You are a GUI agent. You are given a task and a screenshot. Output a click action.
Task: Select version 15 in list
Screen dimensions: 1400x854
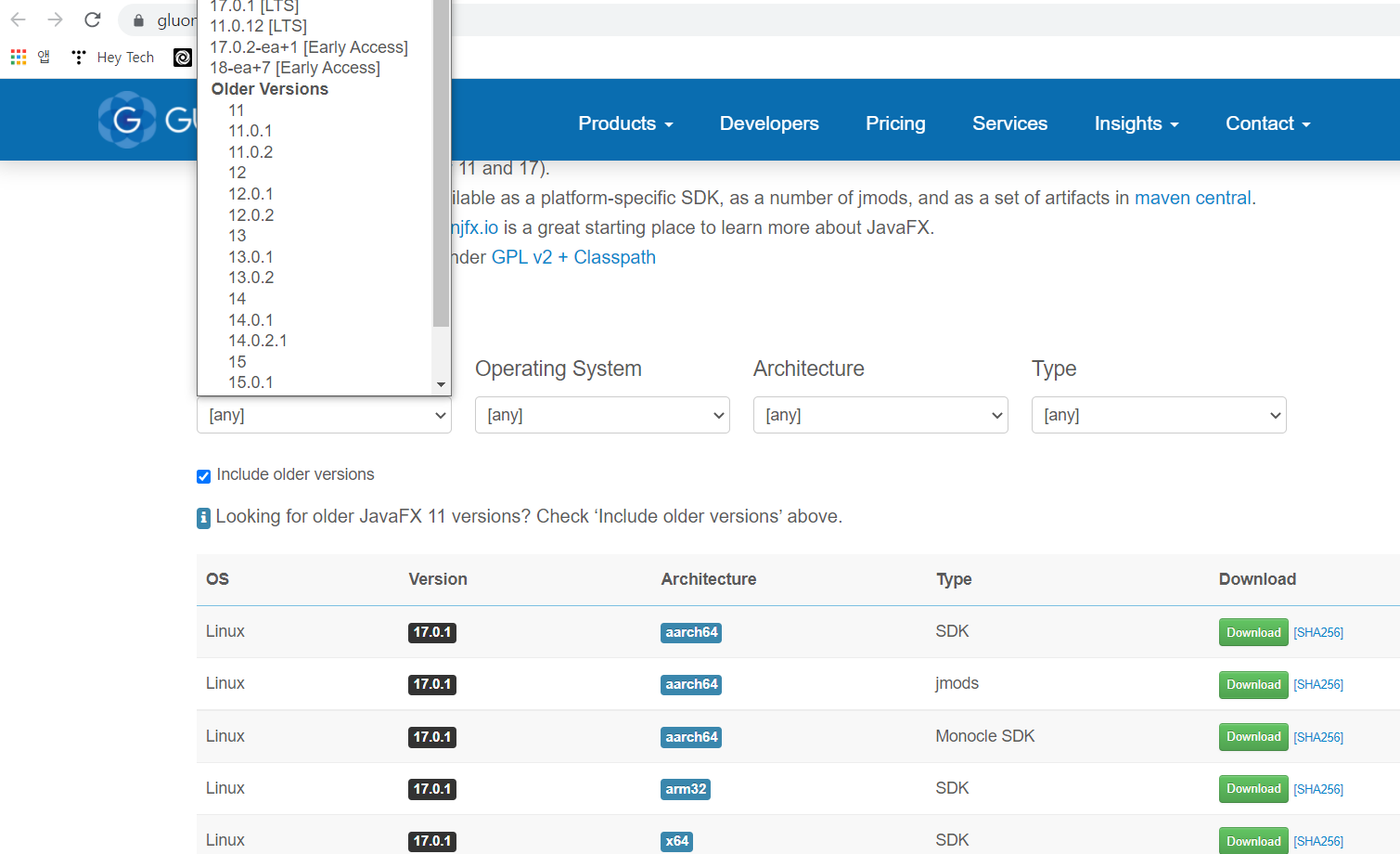pyautogui.click(x=315, y=362)
